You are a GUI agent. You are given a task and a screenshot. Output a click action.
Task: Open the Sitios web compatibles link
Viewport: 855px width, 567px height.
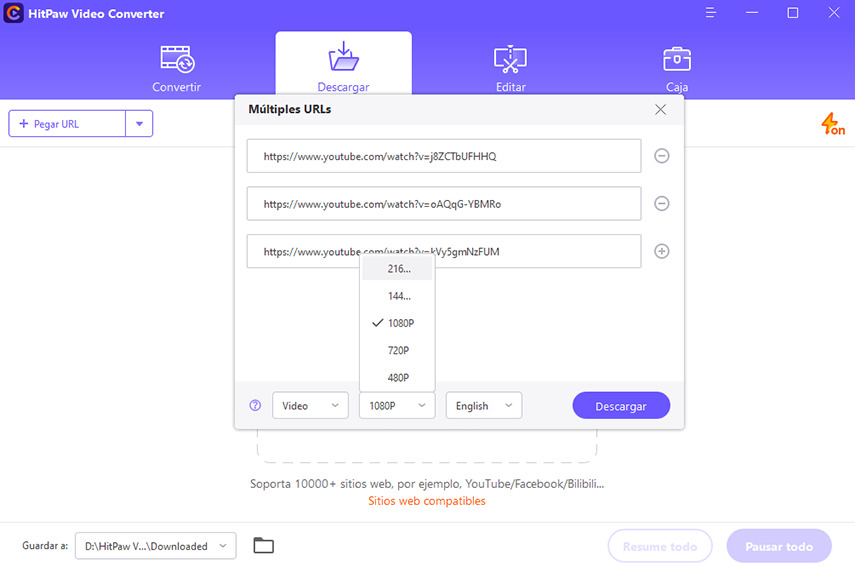(x=426, y=500)
